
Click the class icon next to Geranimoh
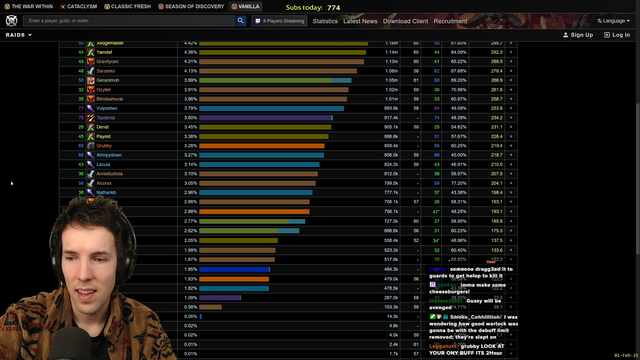(x=91, y=80)
